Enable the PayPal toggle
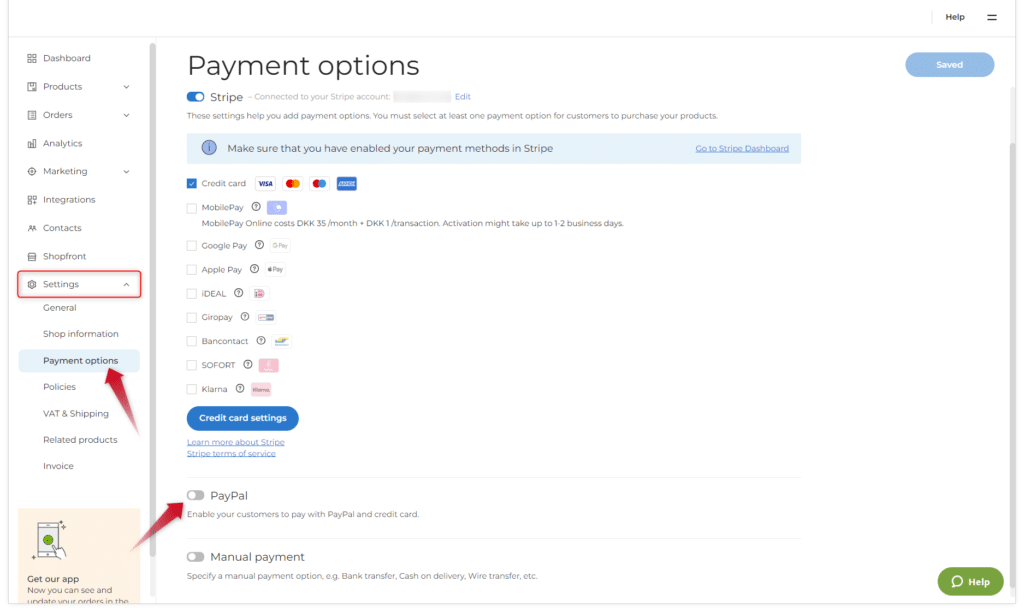 195,495
